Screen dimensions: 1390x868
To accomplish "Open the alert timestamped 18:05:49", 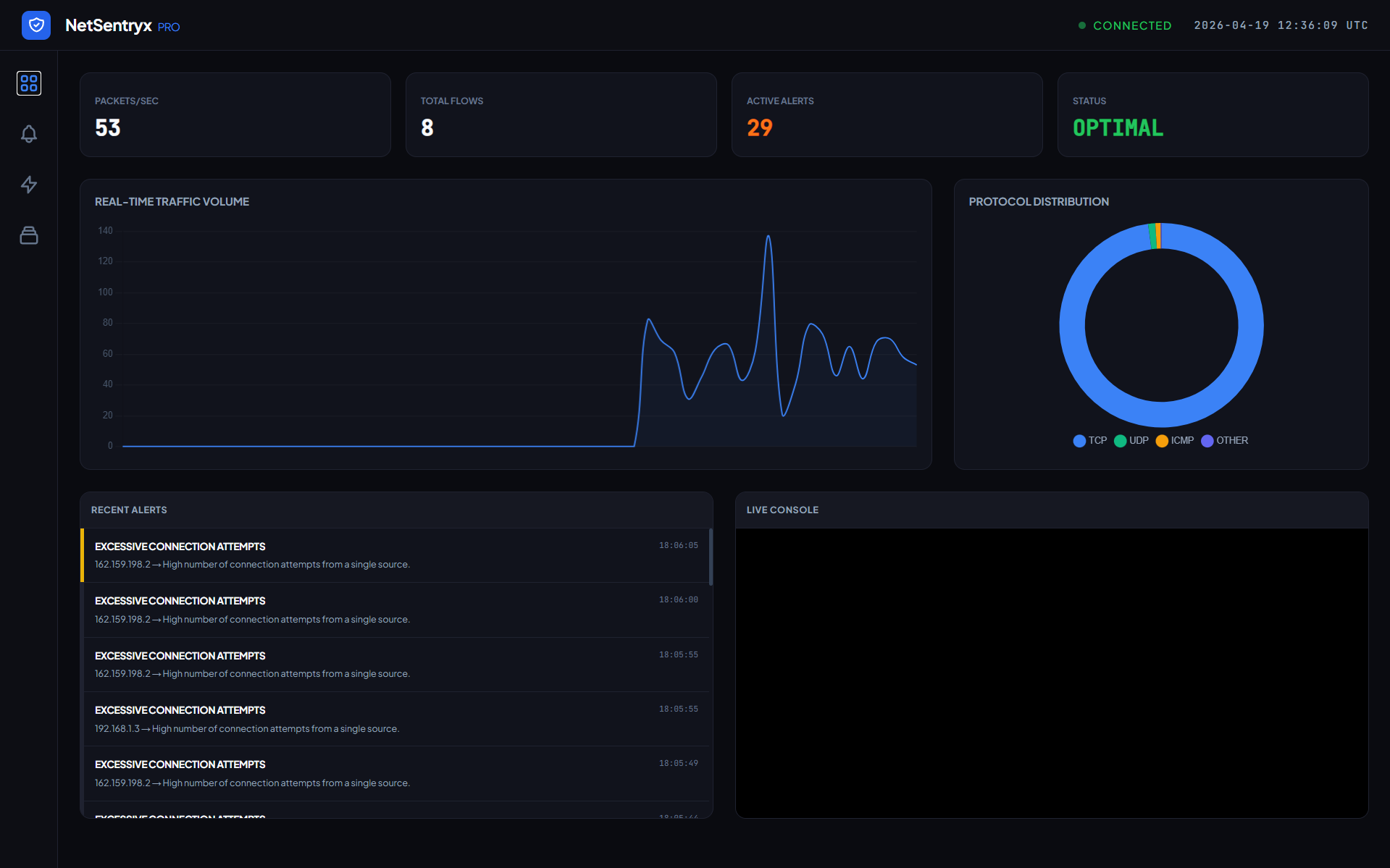I will (x=395, y=773).
